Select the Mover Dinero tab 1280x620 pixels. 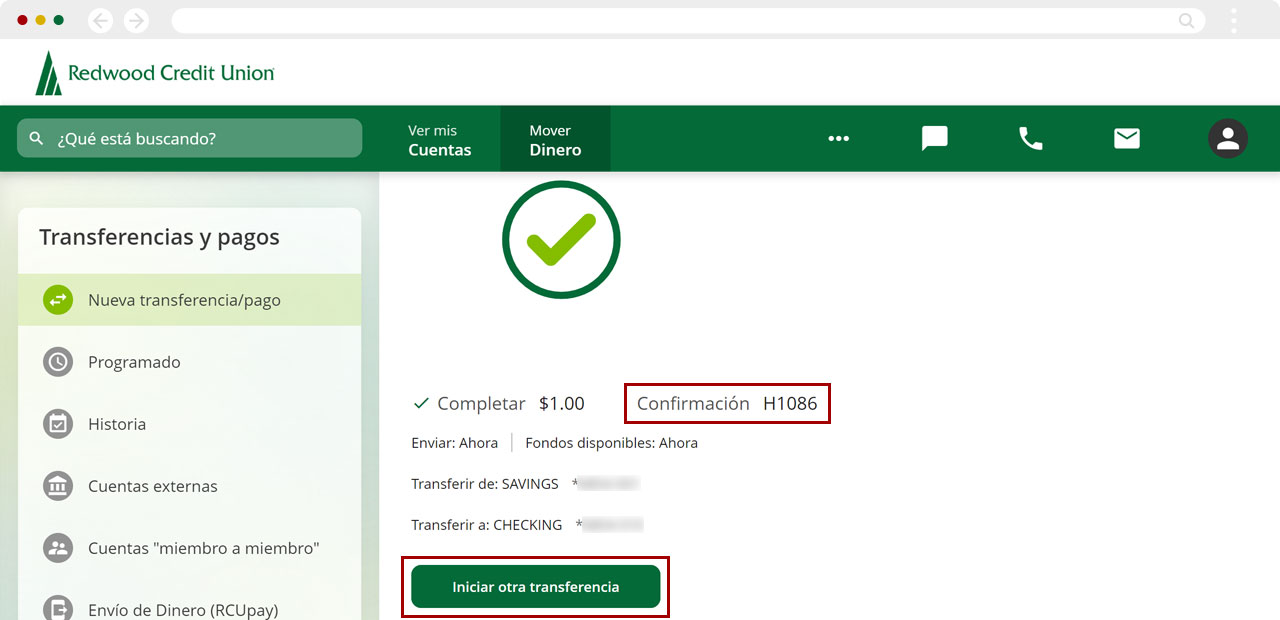(555, 140)
